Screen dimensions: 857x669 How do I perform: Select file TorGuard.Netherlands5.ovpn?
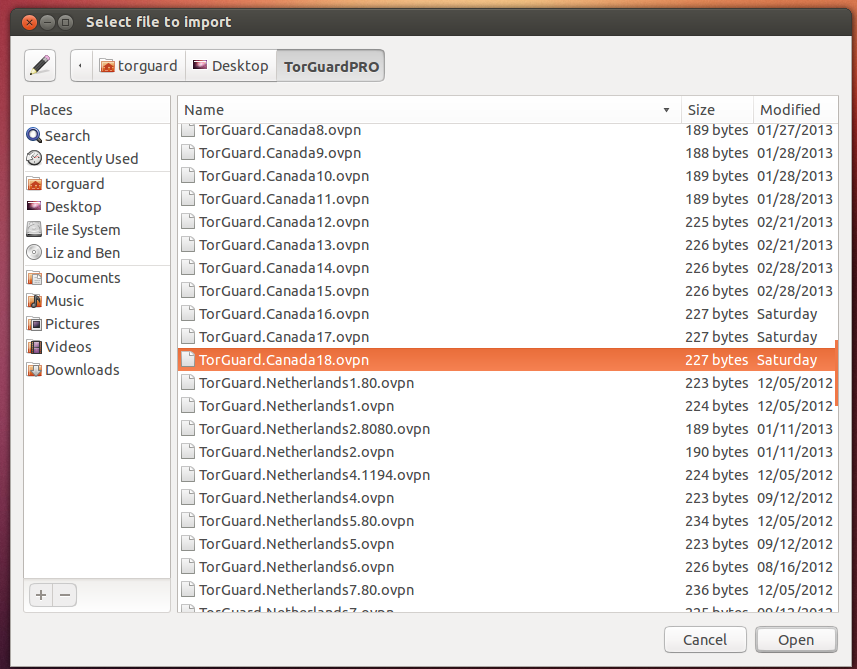(506, 543)
